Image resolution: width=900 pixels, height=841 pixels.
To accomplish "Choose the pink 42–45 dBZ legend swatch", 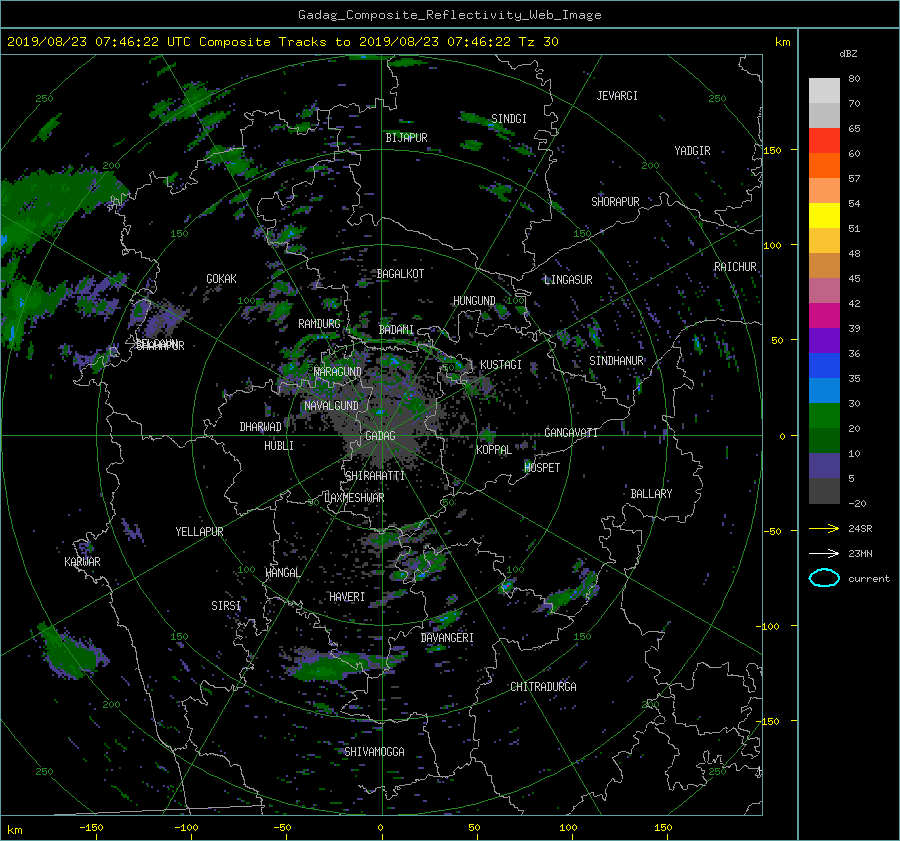I will 824,290.
